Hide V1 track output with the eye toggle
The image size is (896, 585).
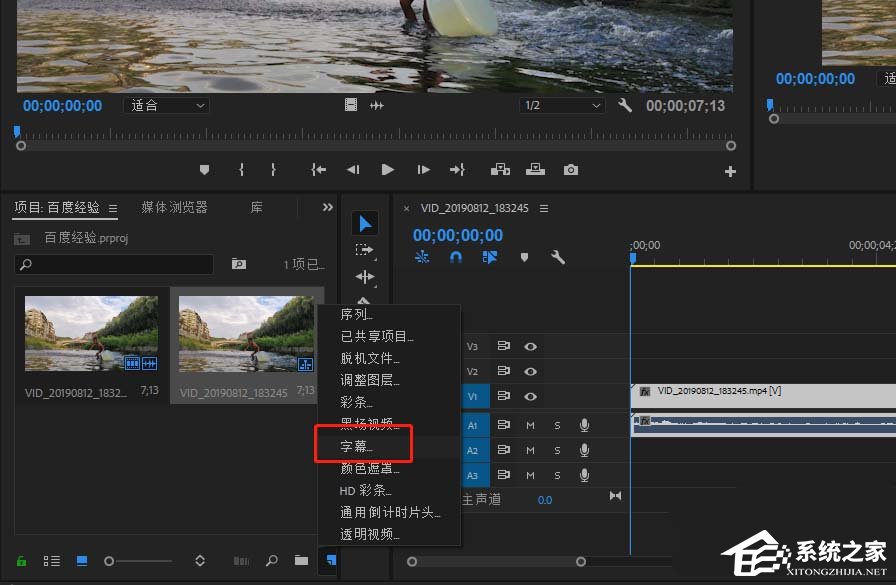[x=530, y=396]
